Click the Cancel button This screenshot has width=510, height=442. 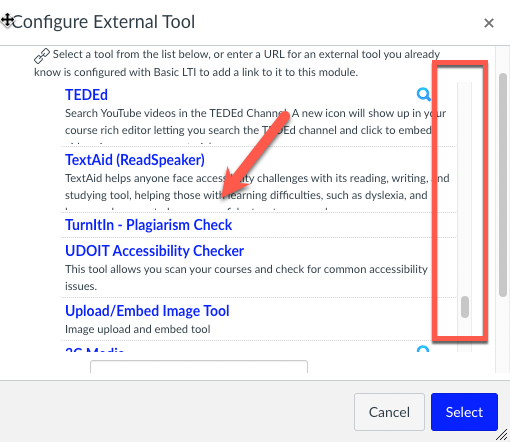point(389,412)
